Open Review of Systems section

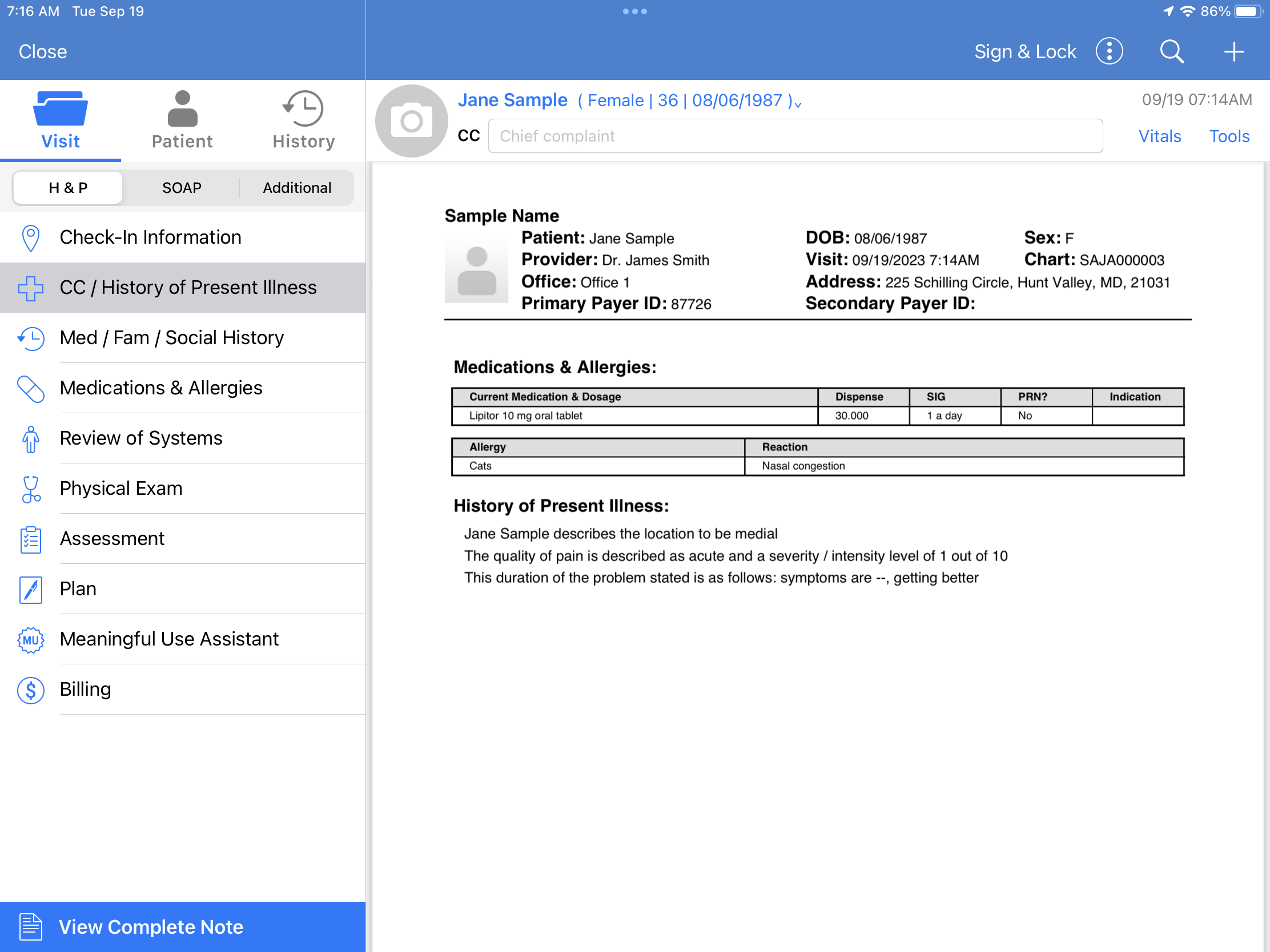point(183,438)
